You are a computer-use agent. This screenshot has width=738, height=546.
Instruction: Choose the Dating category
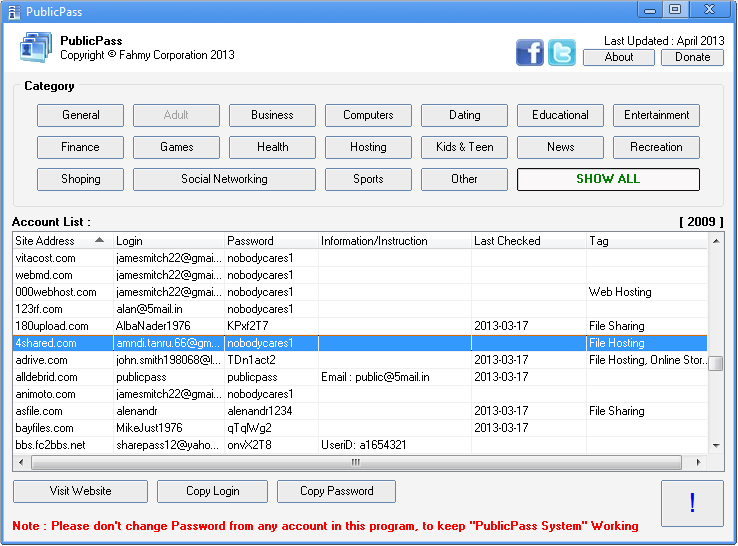click(x=464, y=115)
